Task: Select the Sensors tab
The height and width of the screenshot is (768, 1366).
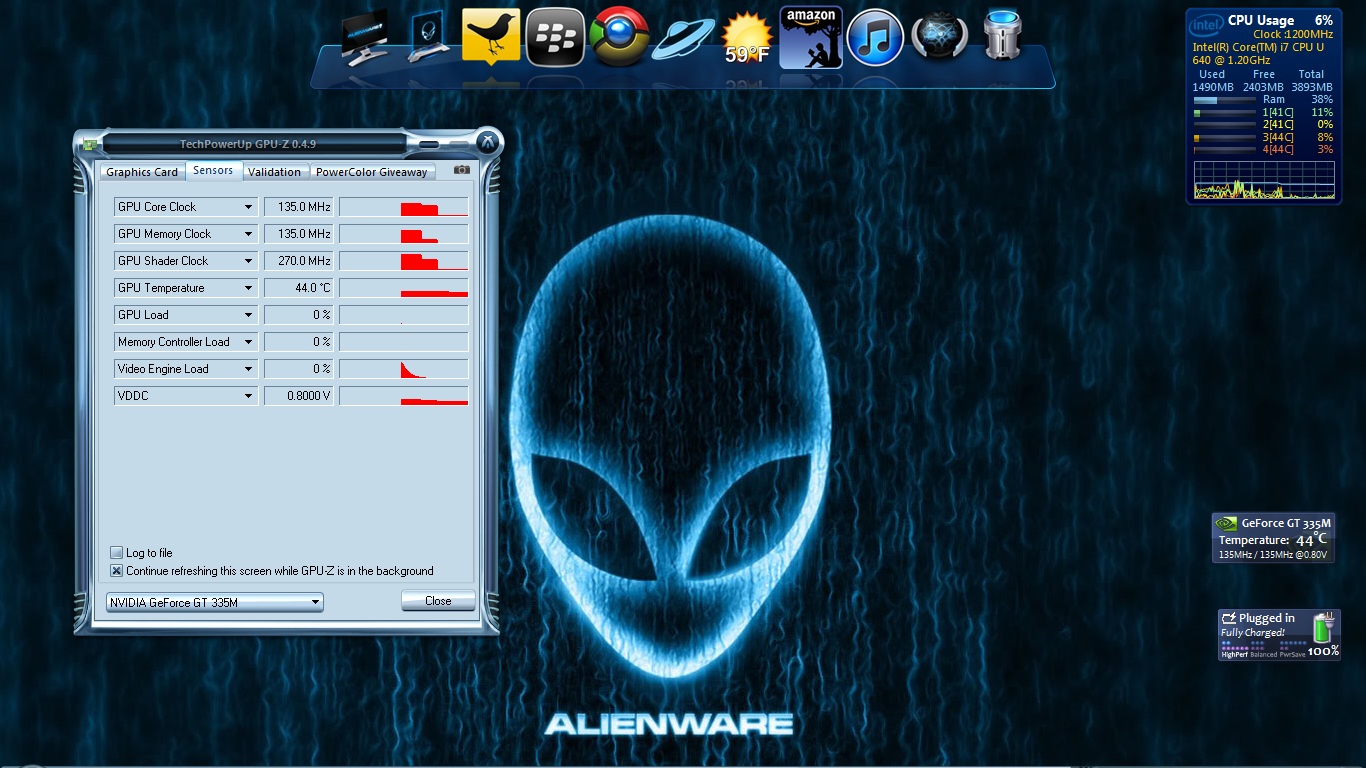Action: 213,171
